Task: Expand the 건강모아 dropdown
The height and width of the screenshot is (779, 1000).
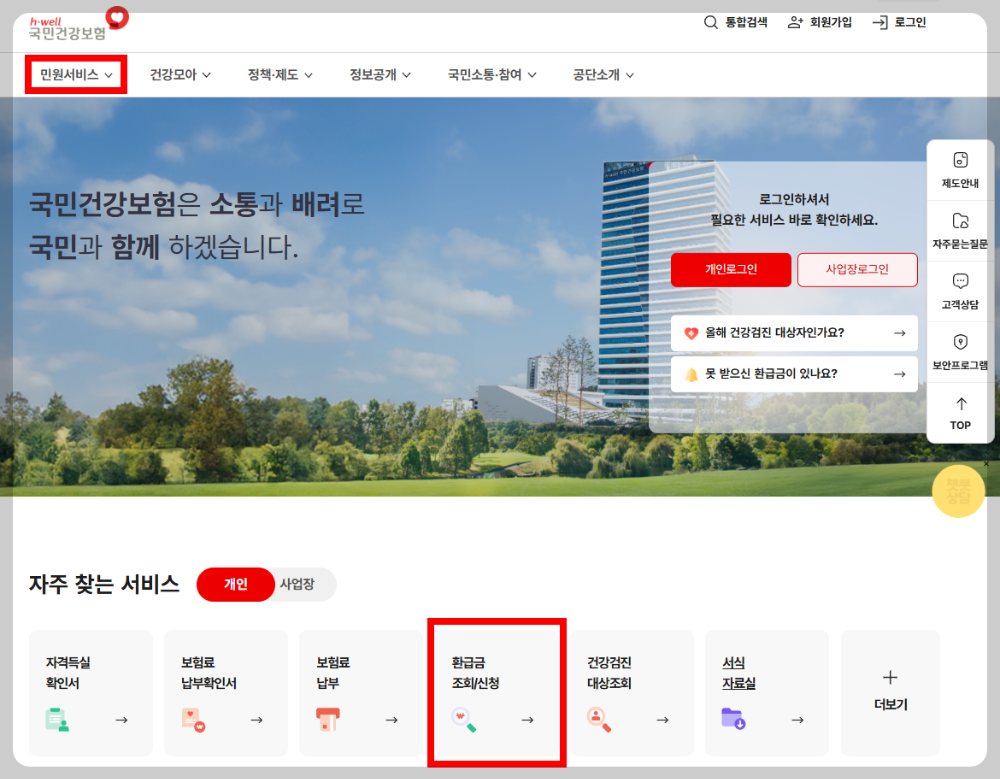Action: 180,74
